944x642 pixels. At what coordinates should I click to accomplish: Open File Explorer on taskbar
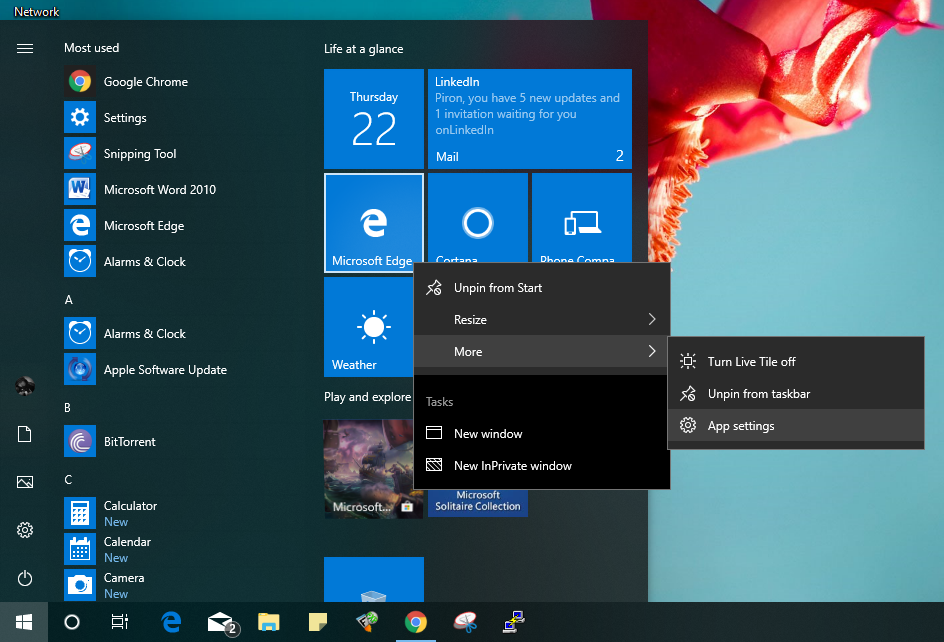point(269,622)
